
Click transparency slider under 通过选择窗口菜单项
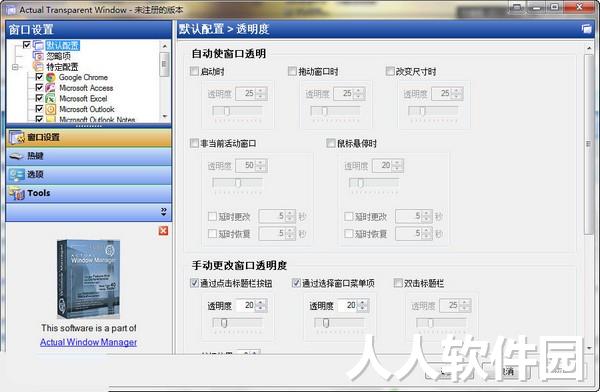point(339,323)
